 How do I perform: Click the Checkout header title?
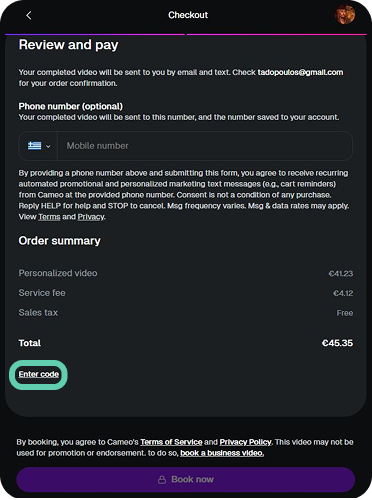pyautogui.click(x=188, y=15)
